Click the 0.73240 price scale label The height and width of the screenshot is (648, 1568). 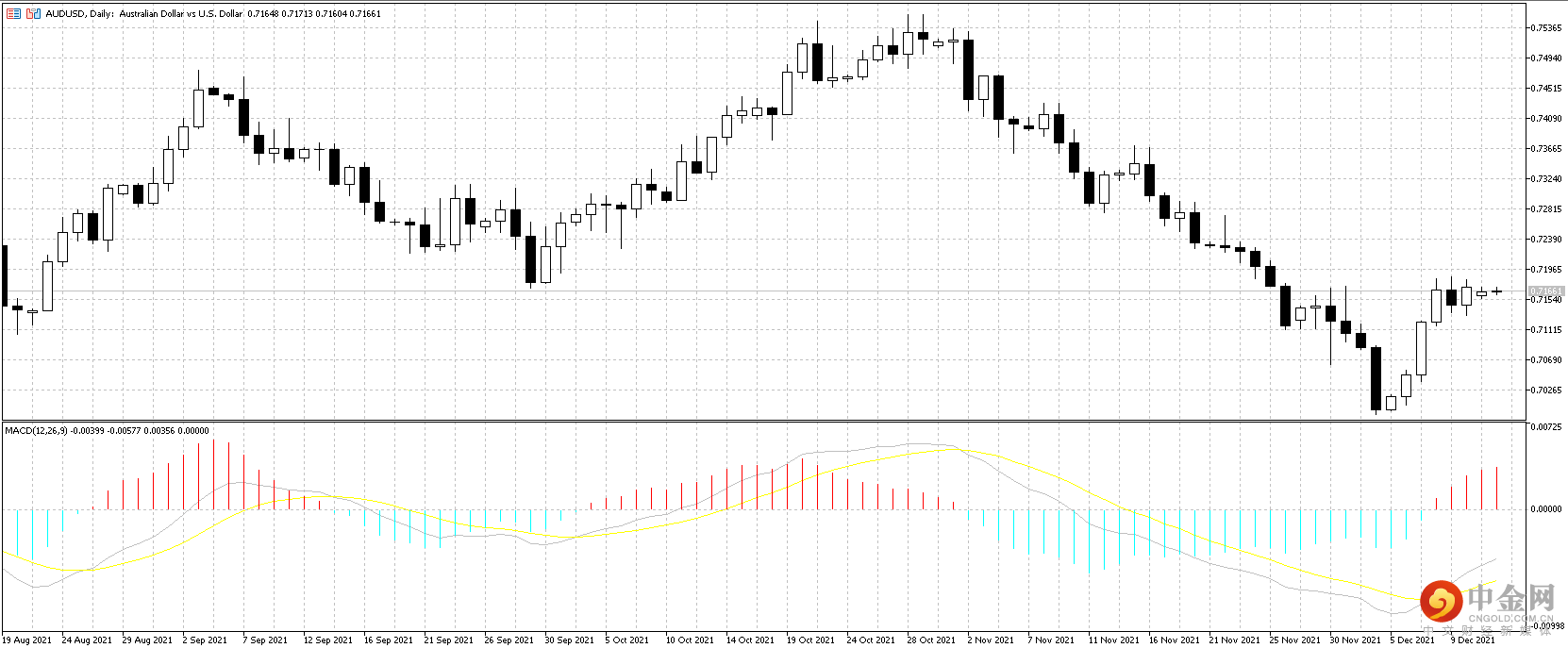click(1547, 179)
